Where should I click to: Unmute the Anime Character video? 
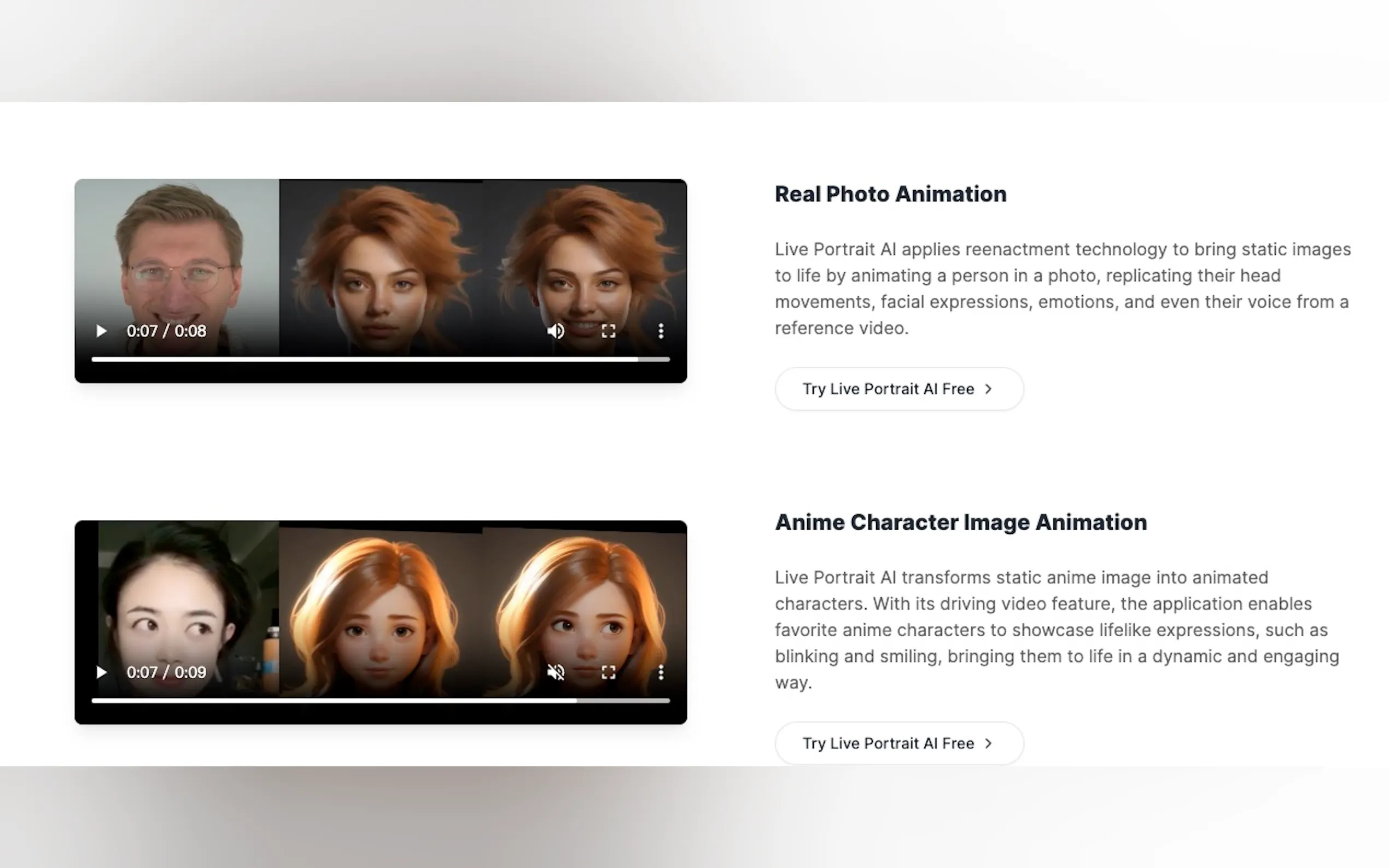point(555,672)
